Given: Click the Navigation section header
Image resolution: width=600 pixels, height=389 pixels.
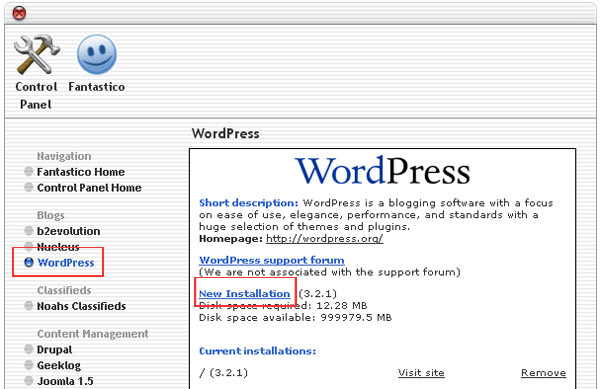Looking at the screenshot, I should click(64, 156).
